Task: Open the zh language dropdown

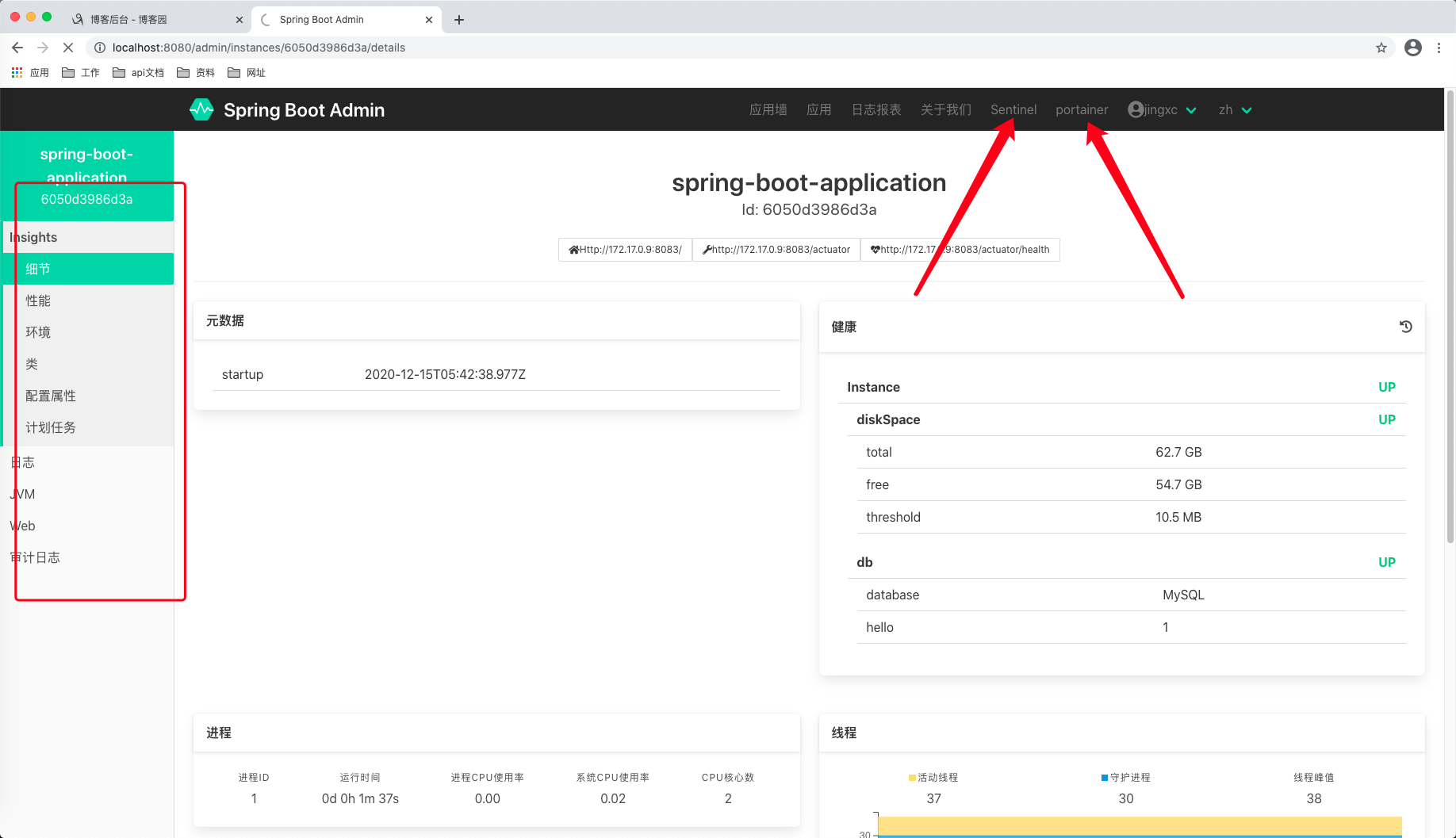Action: pos(1235,109)
